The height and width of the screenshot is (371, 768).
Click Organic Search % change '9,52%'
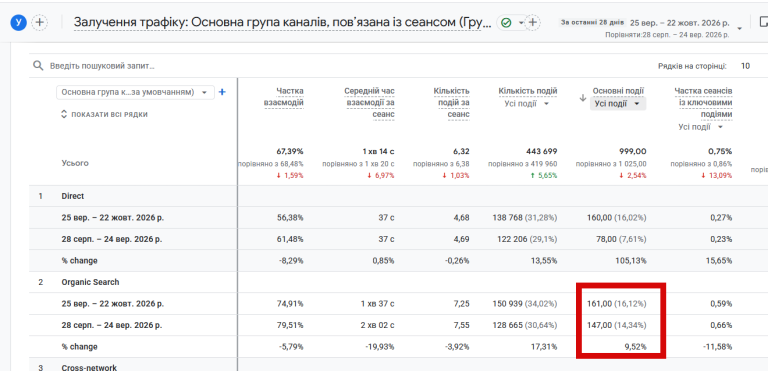click(636, 347)
